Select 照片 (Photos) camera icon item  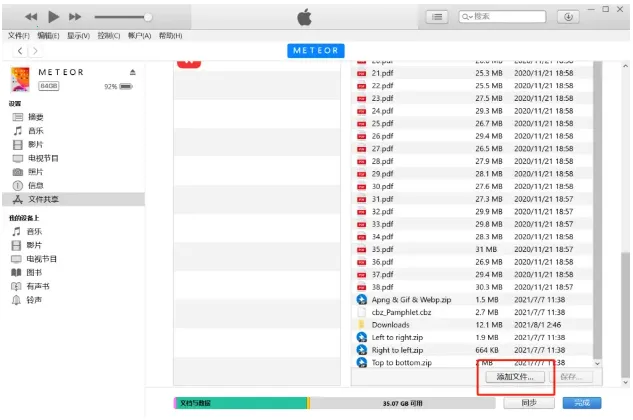[35, 172]
